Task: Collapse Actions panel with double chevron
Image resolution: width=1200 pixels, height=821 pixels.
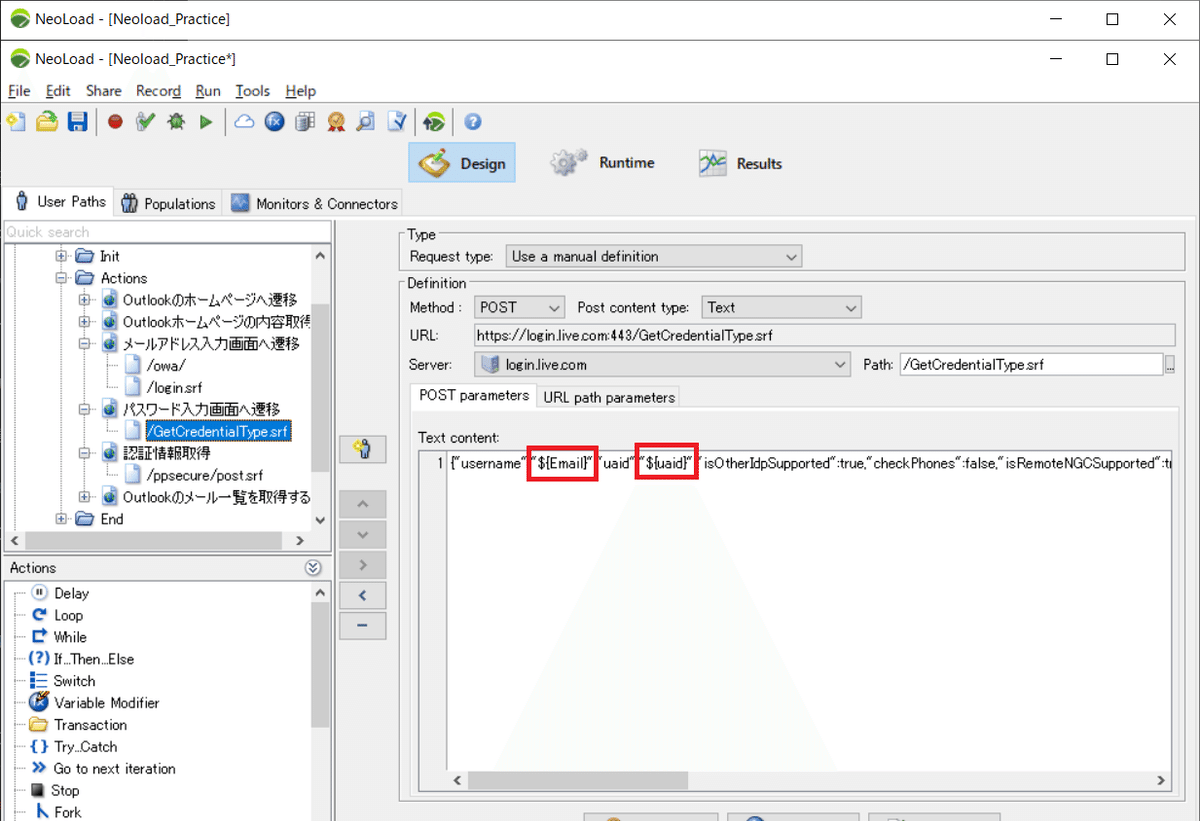Action: (313, 568)
